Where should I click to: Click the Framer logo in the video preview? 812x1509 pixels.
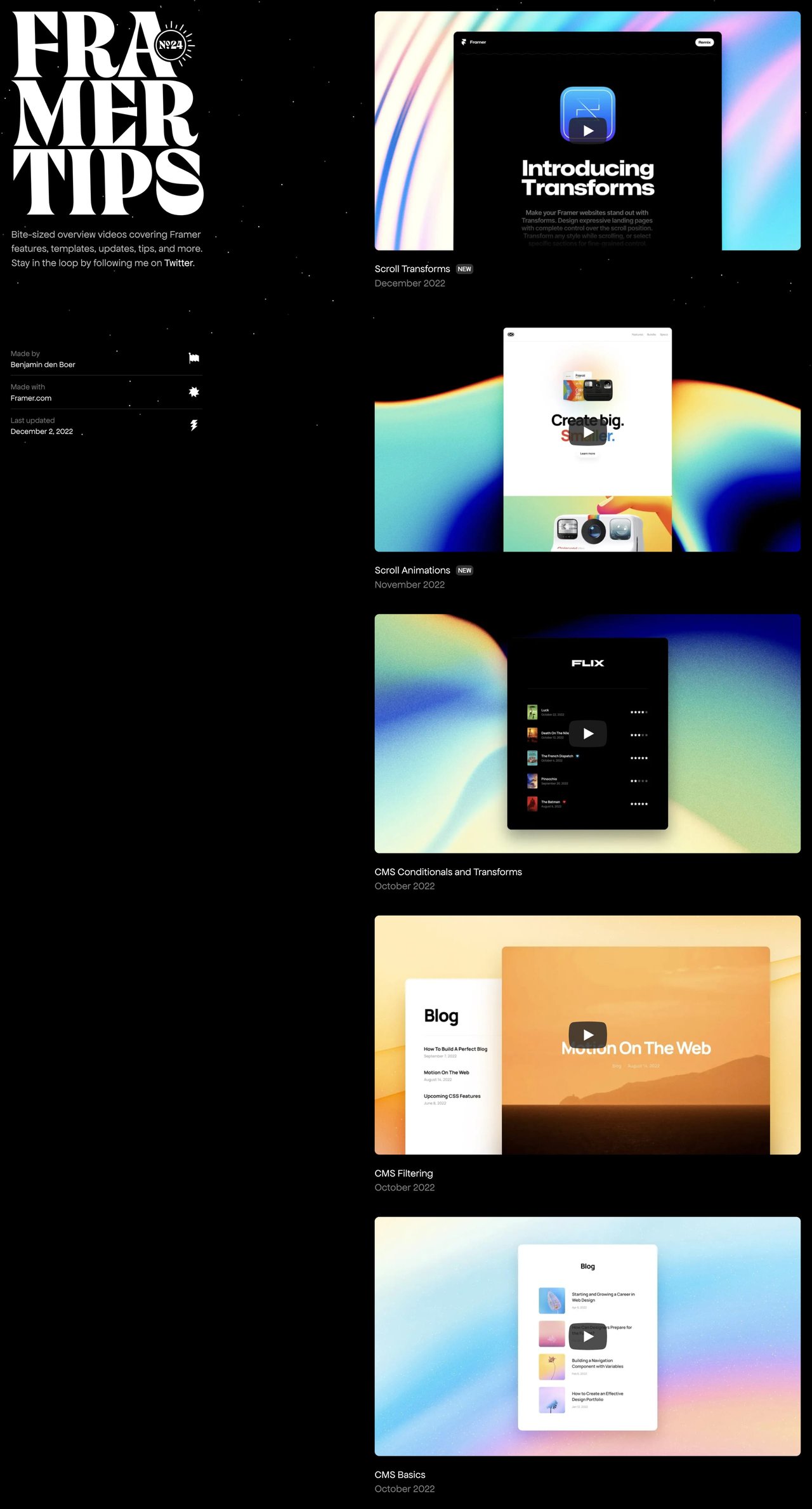click(x=473, y=43)
